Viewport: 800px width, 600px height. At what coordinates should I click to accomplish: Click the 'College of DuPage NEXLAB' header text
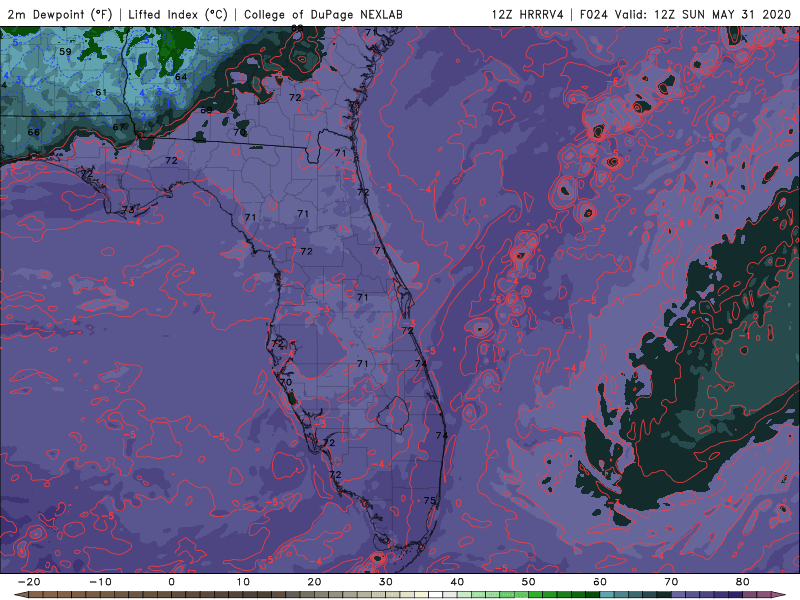pyautogui.click(x=323, y=14)
